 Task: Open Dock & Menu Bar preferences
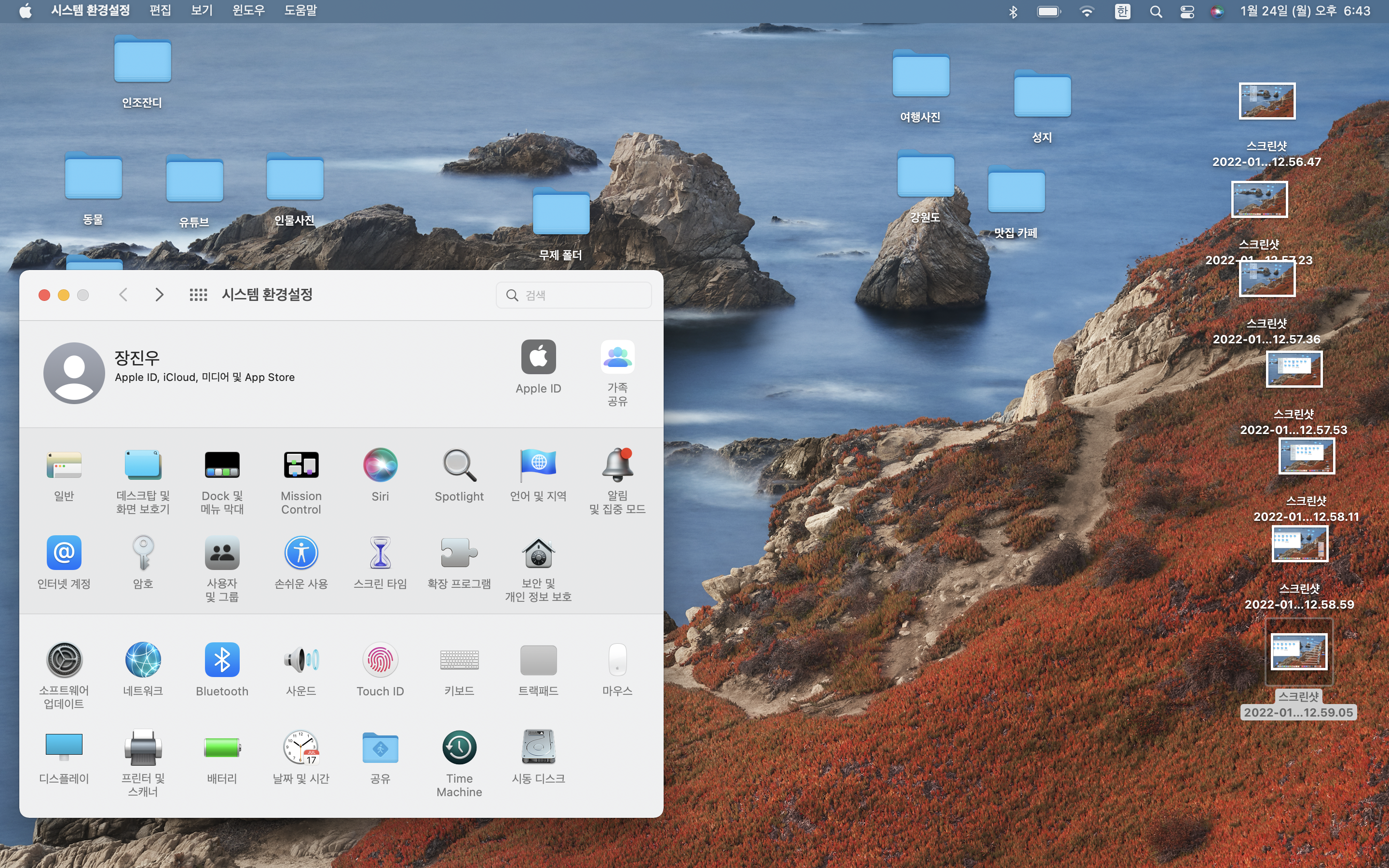tap(222, 465)
